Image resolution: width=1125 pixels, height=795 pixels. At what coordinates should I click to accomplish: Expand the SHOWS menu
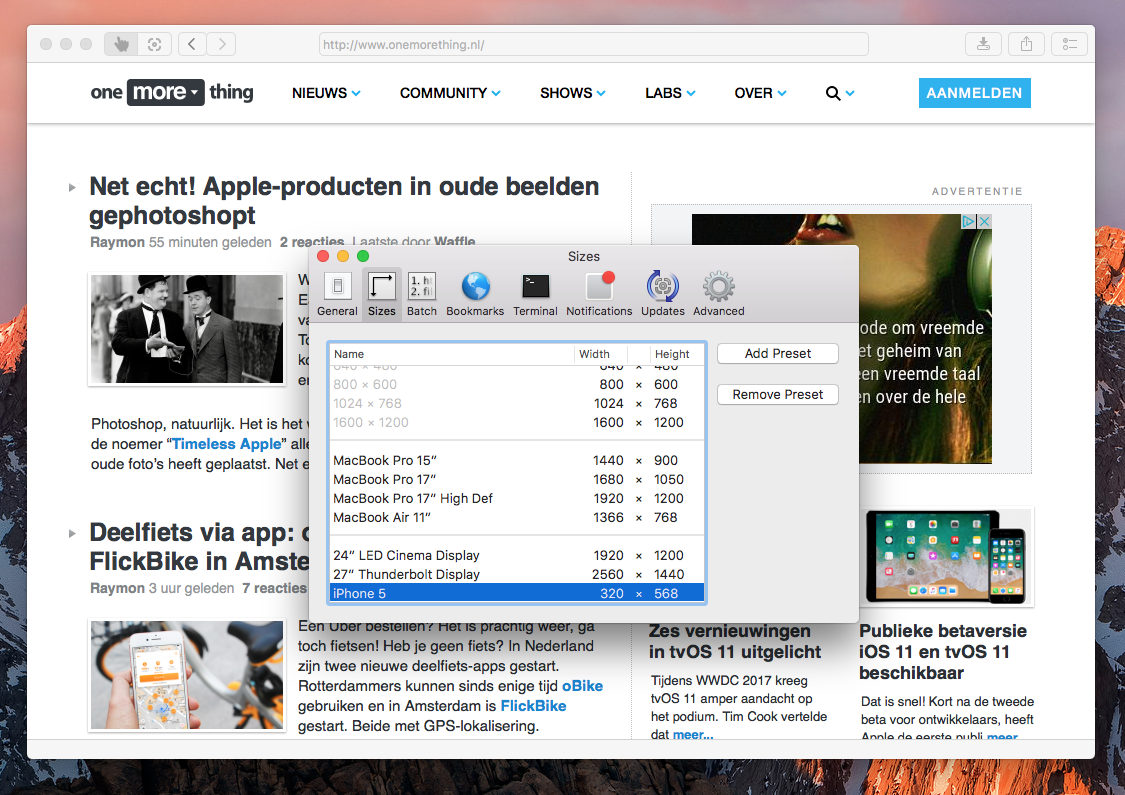click(573, 93)
